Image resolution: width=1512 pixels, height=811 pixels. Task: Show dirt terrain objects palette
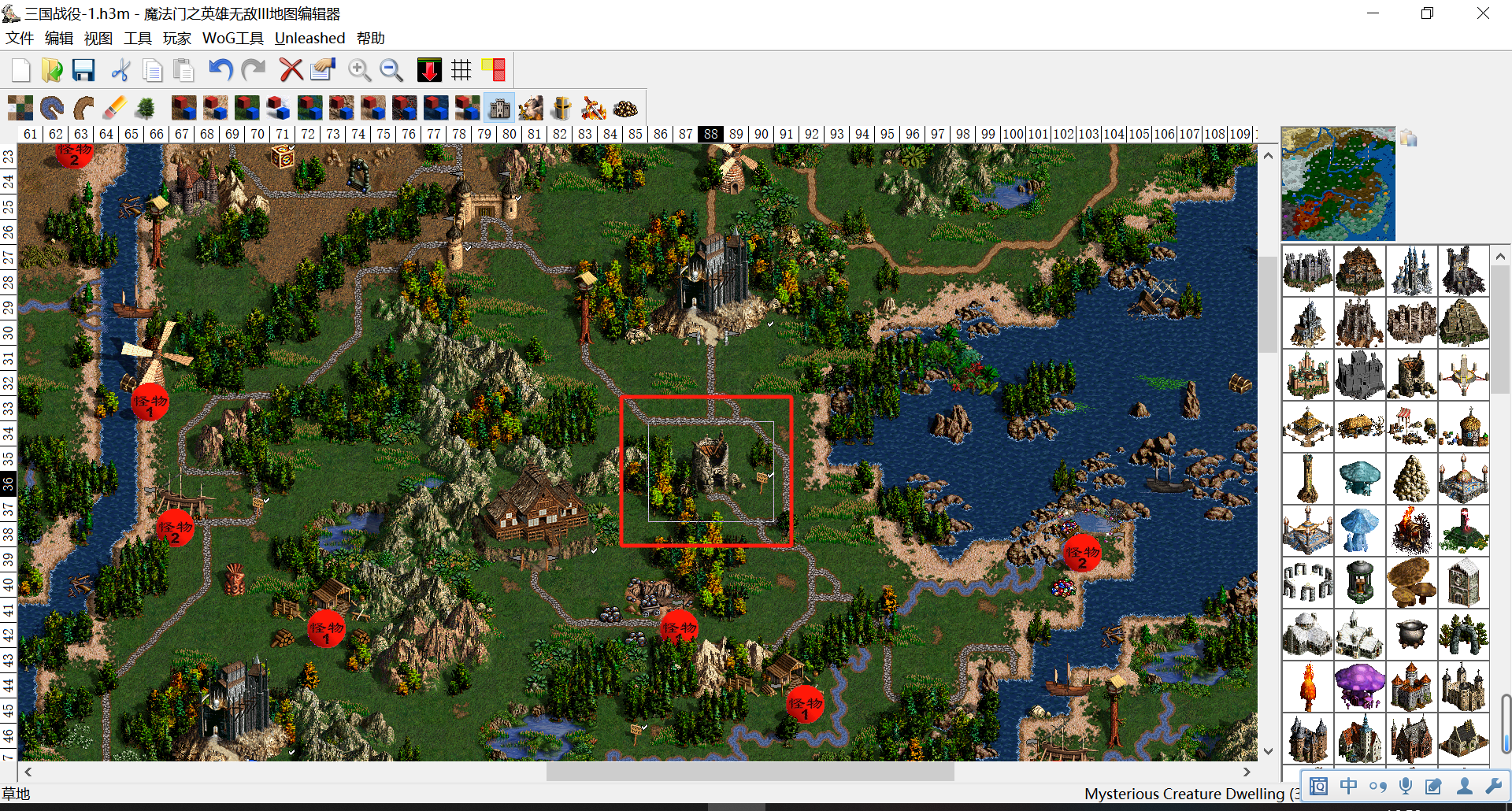click(x=184, y=108)
